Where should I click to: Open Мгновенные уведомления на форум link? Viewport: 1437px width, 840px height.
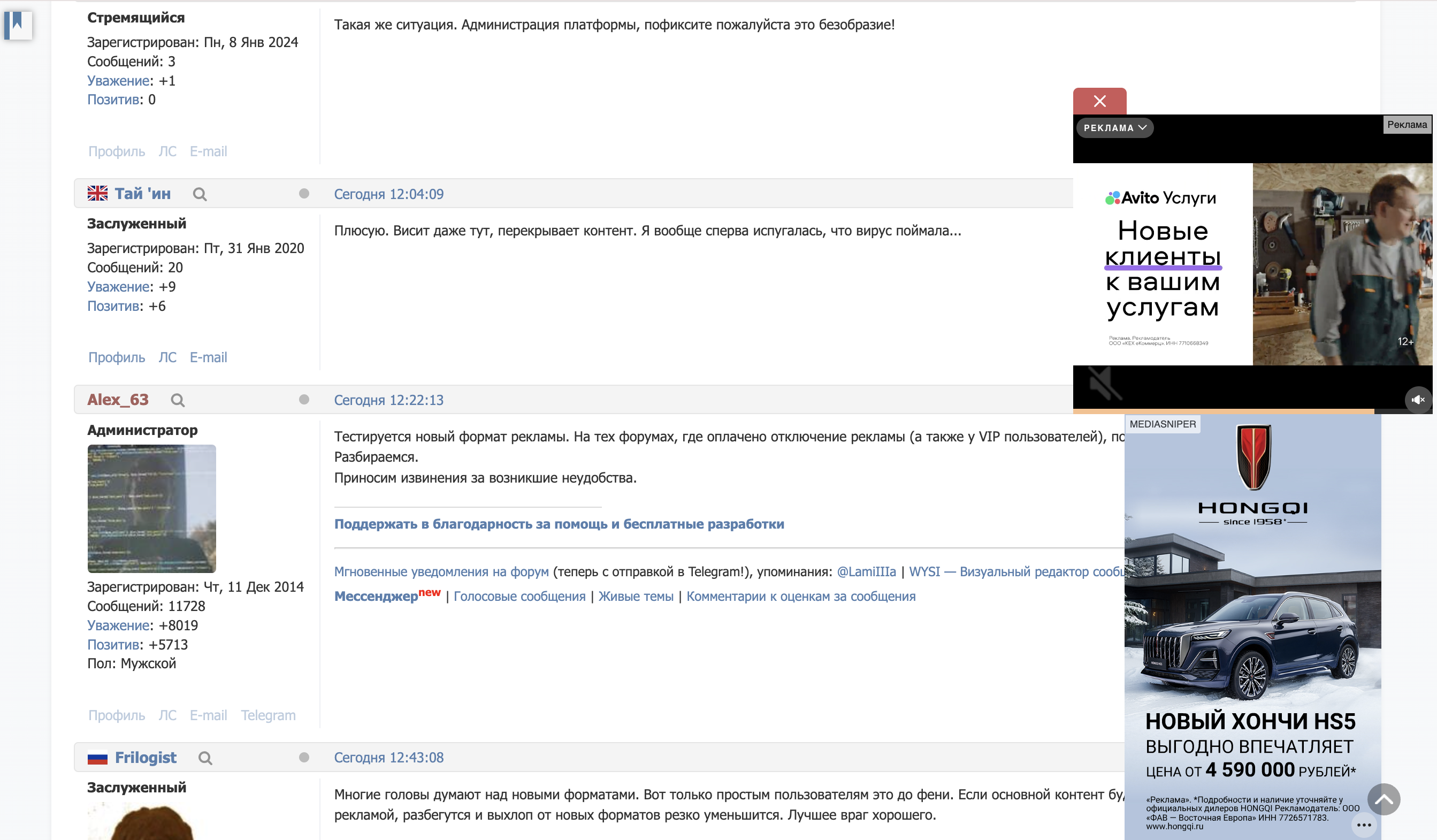441,571
